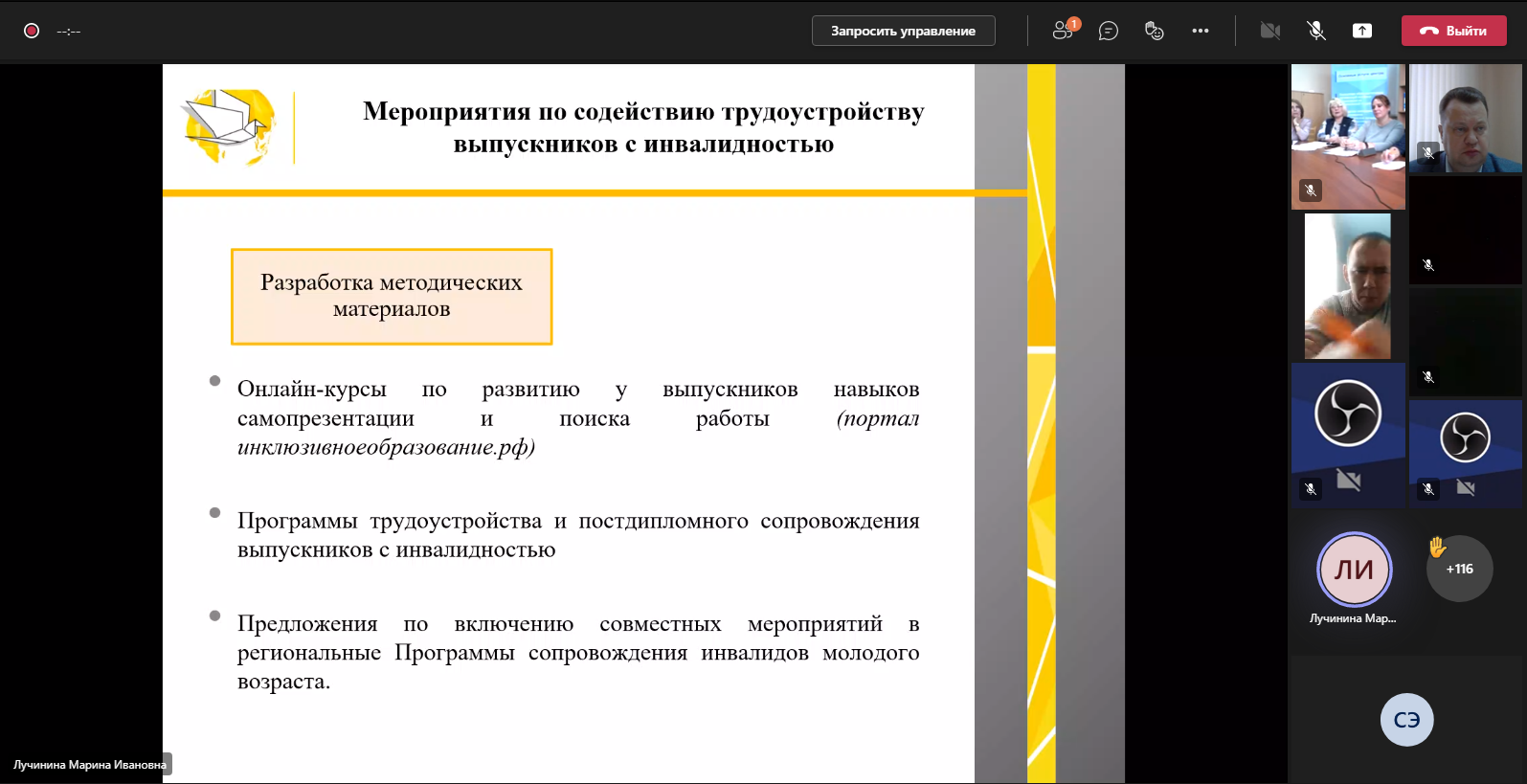Select the man in suit video tile
1527x784 pixels.
coord(1466,119)
